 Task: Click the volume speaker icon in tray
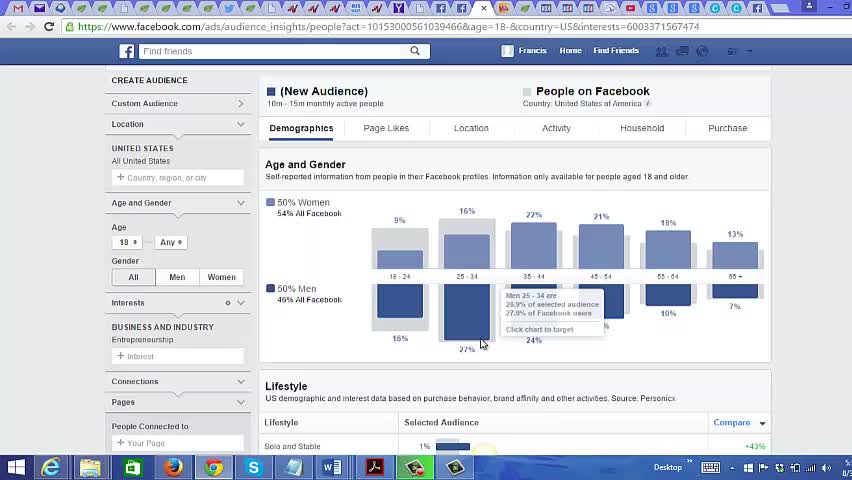click(826, 467)
